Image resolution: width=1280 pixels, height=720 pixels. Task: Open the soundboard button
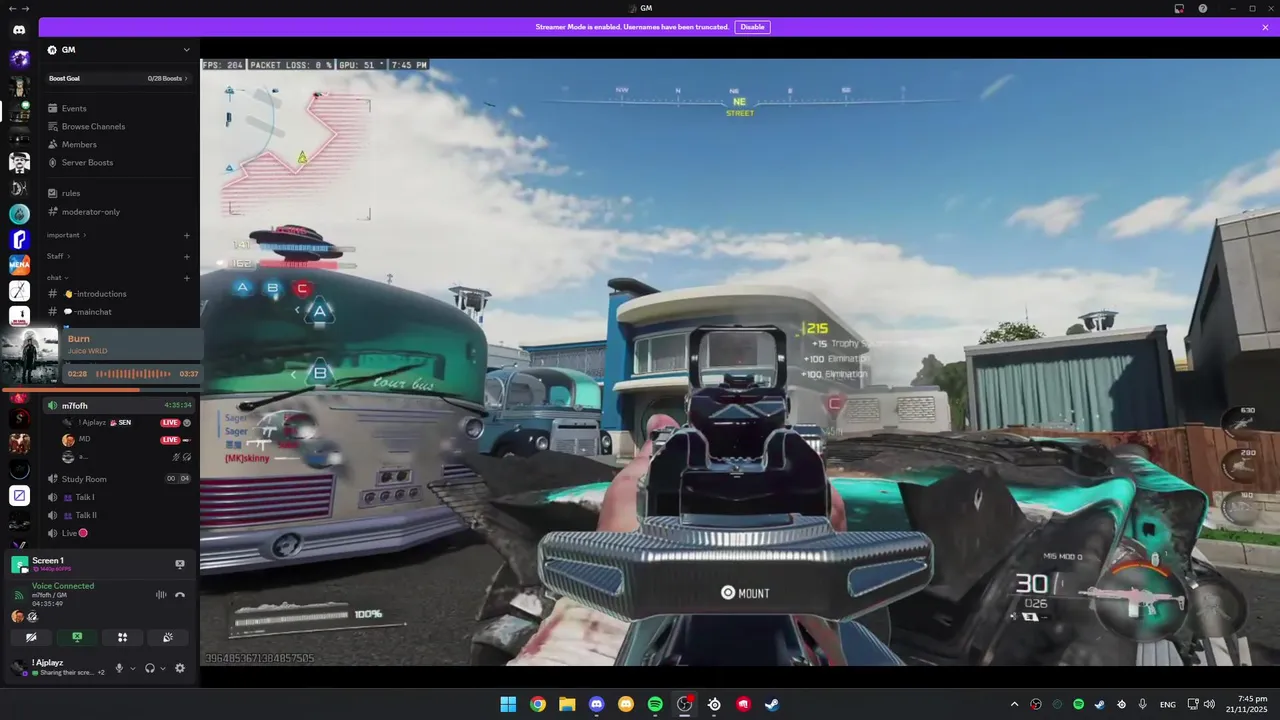pos(168,637)
